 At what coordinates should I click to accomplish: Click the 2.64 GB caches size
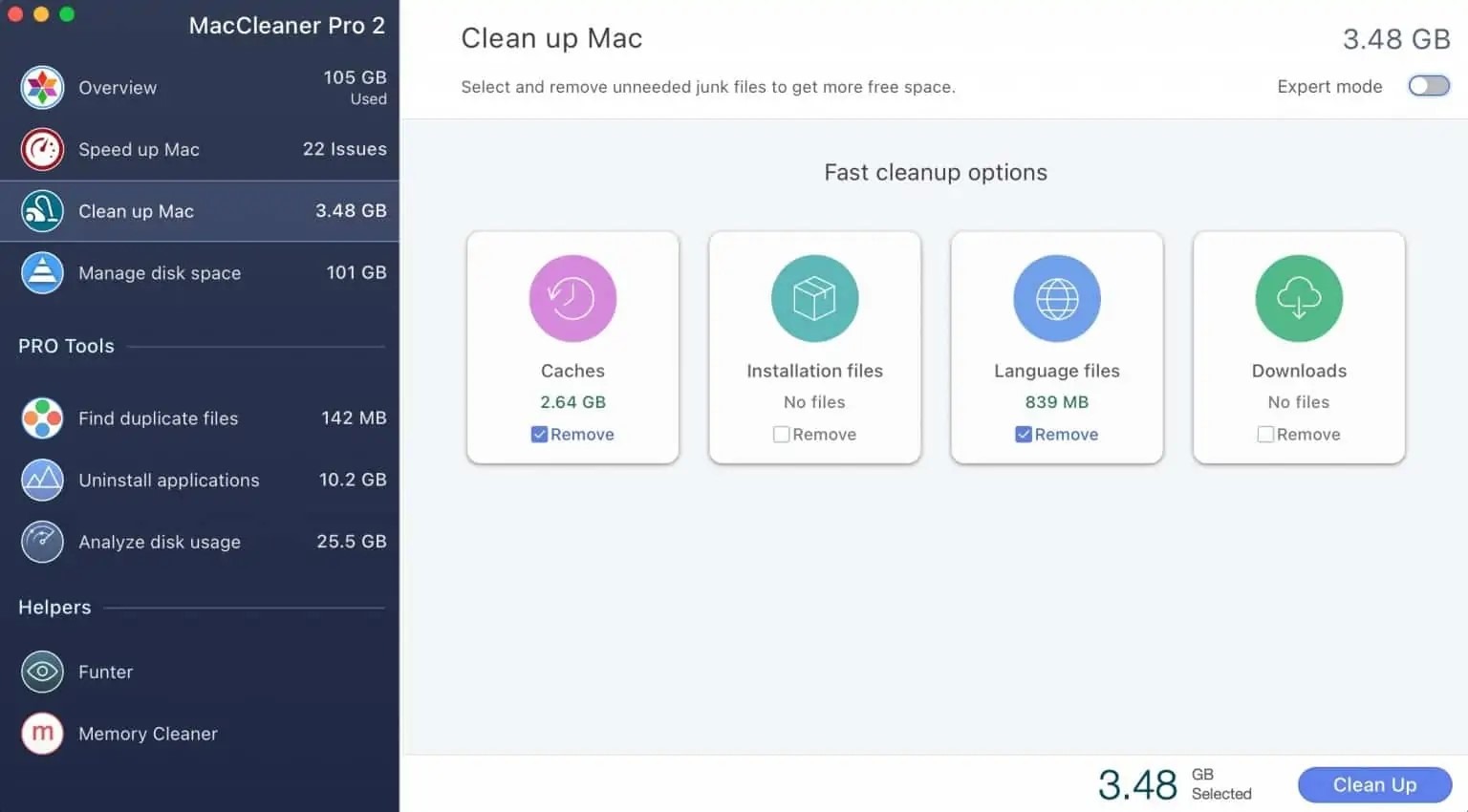pyautogui.click(x=572, y=402)
